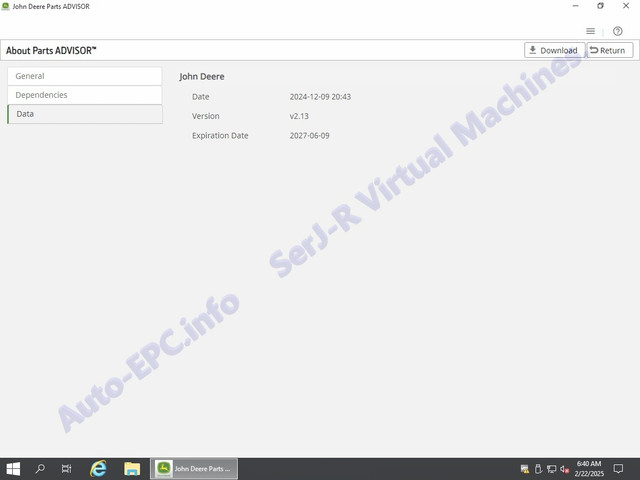Click the USB safely remove tray icon
The image size is (640, 480).
538,469
